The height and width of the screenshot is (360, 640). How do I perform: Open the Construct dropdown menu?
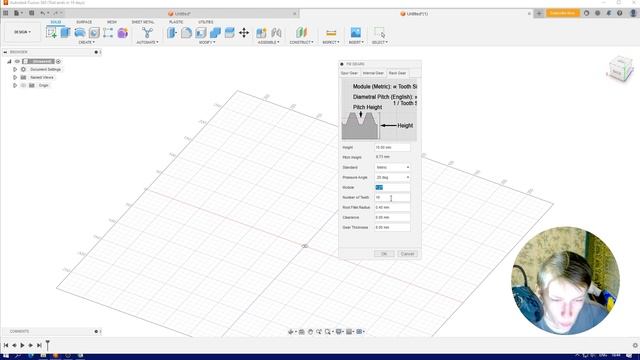pyautogui.click(x=302, y=42)
